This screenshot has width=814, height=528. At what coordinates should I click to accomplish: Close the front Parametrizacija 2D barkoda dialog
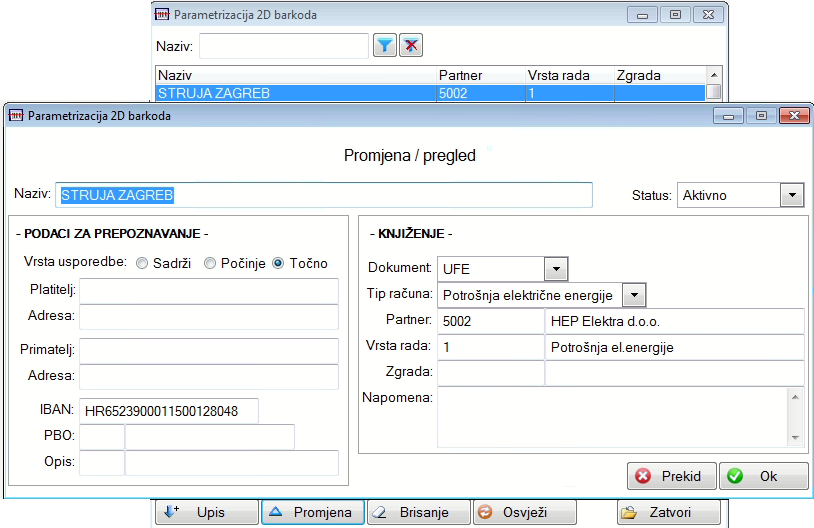(x=794, y=116)
